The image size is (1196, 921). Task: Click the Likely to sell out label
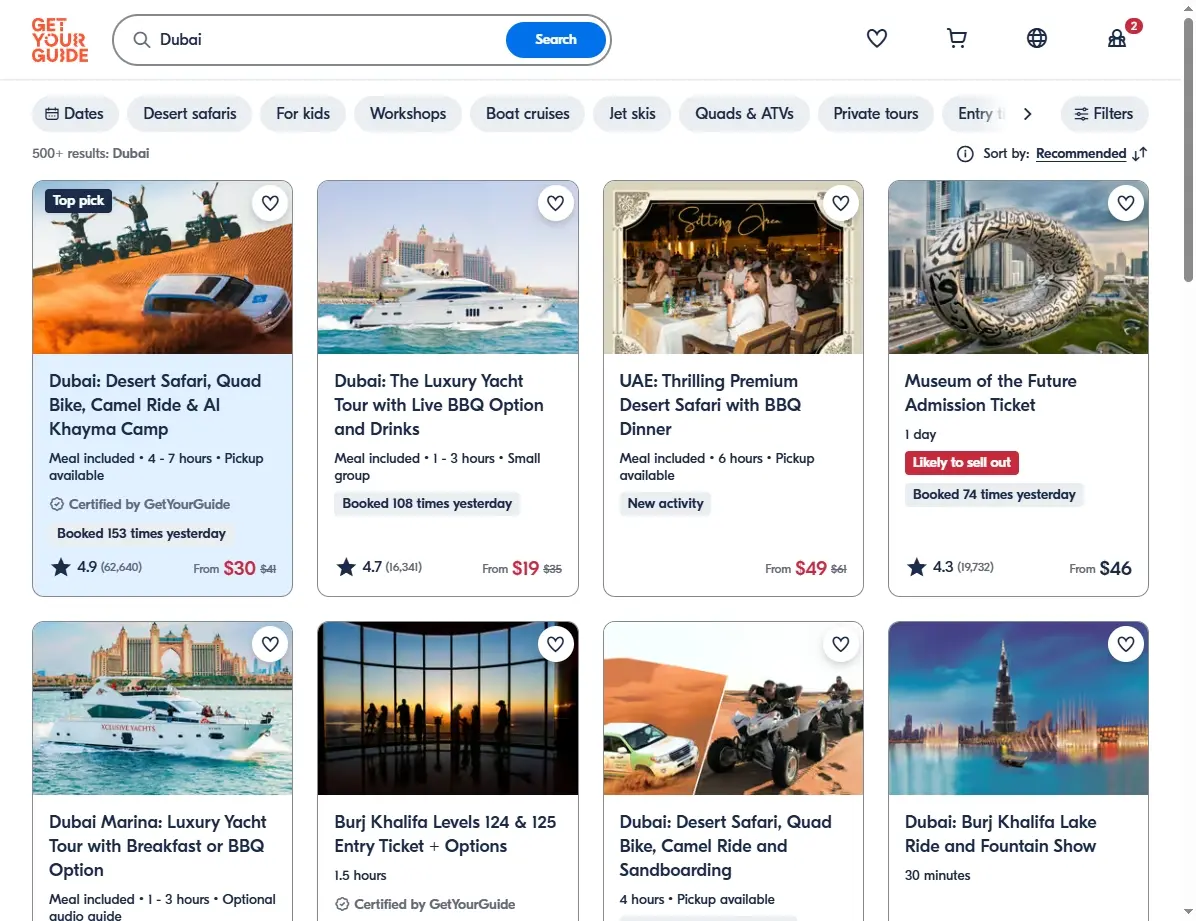pos(961,462)
